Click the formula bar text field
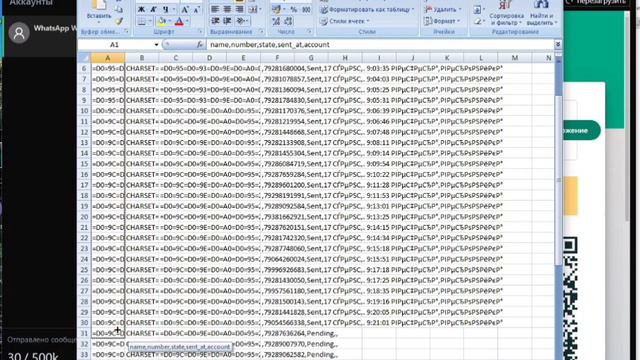640x360 pixels. [380, 44]
